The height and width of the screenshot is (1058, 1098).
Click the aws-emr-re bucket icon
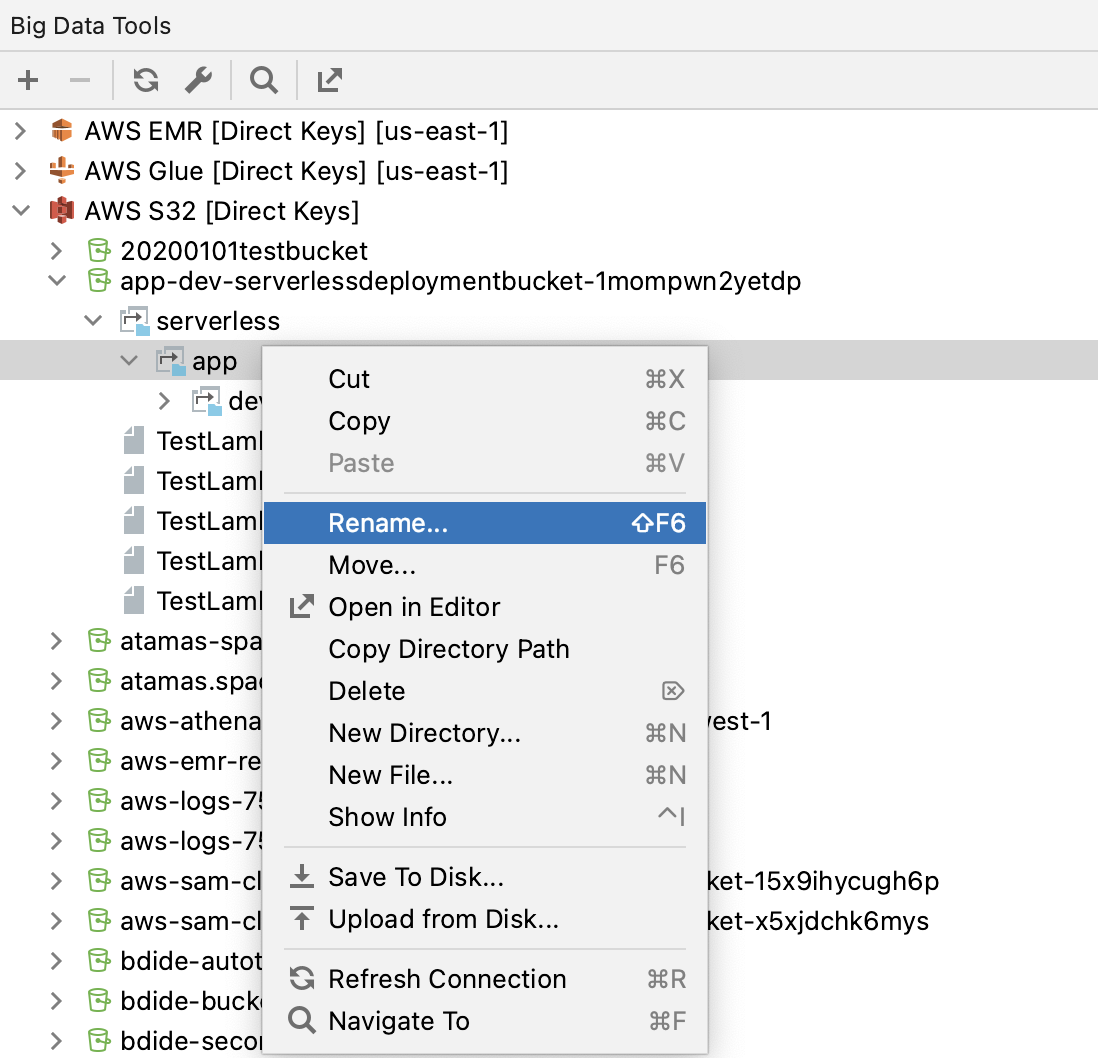tap(99, 760)
